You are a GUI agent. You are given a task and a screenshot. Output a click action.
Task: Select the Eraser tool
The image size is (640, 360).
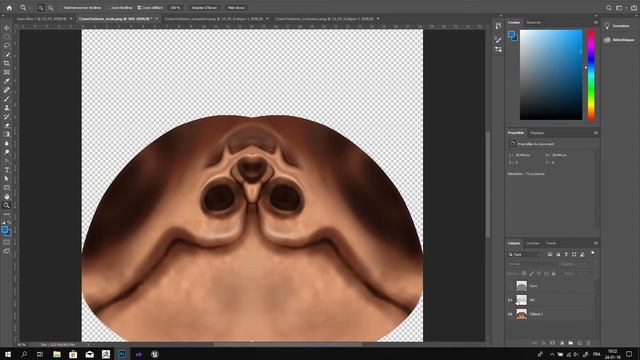7,125
